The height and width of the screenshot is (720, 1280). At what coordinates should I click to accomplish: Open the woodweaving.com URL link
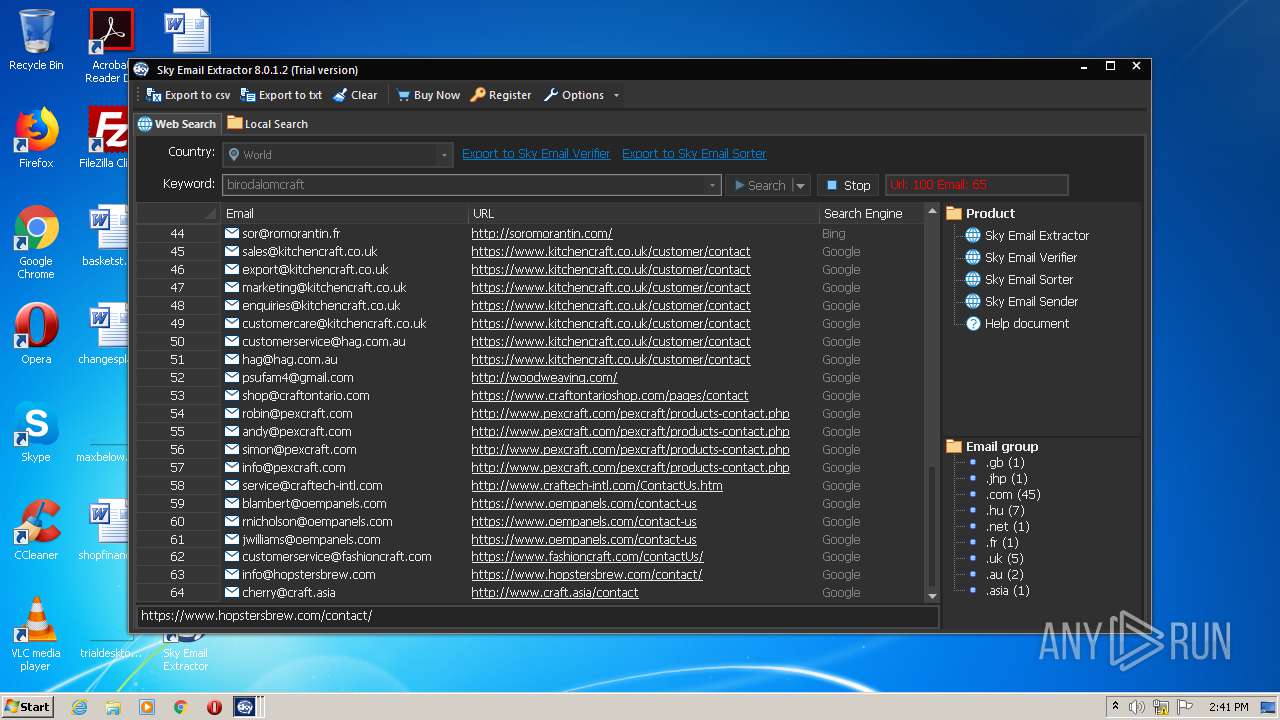(544, 377)
